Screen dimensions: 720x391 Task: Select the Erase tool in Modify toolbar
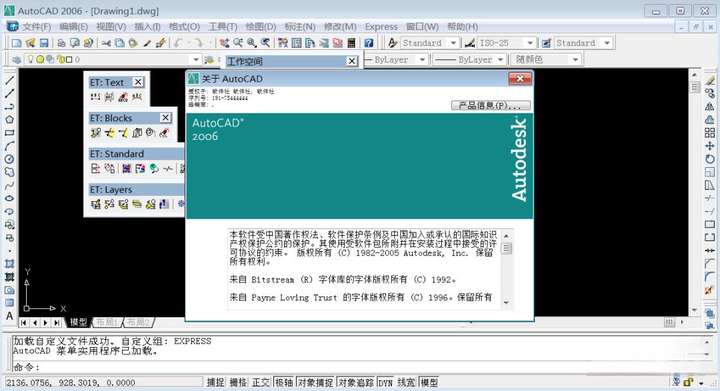click(710, 80)
